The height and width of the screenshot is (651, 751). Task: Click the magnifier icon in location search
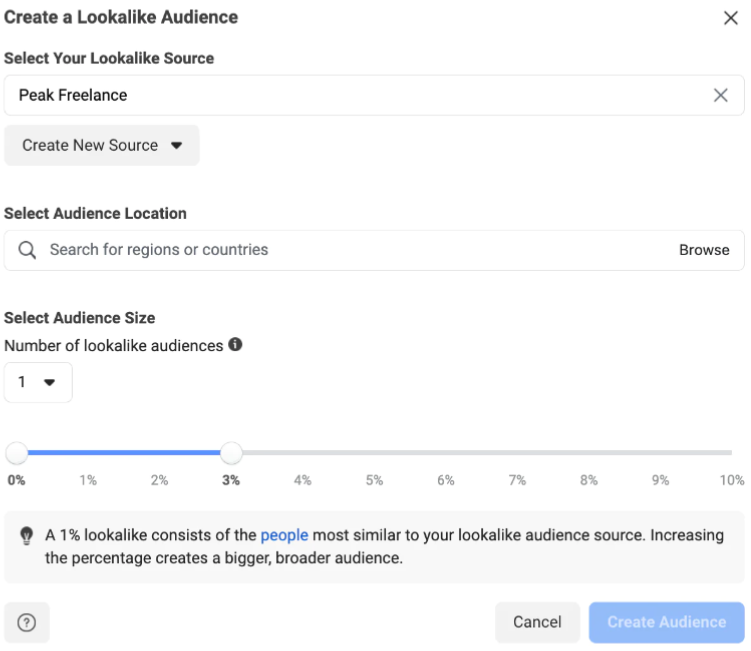[27, 250]
